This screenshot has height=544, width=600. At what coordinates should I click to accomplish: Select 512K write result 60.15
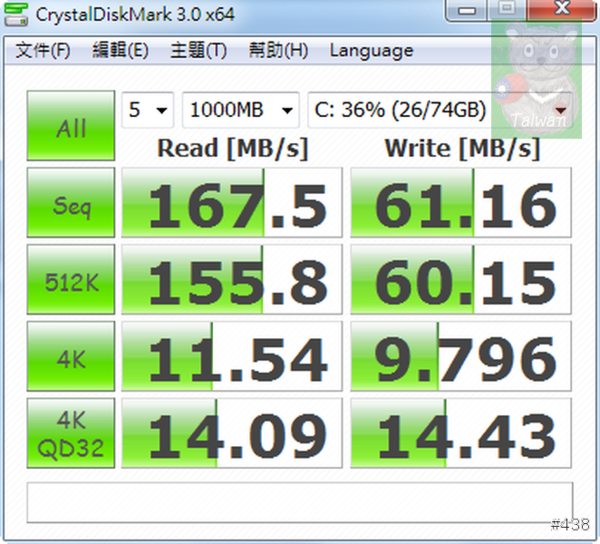[x=461, y=279]
